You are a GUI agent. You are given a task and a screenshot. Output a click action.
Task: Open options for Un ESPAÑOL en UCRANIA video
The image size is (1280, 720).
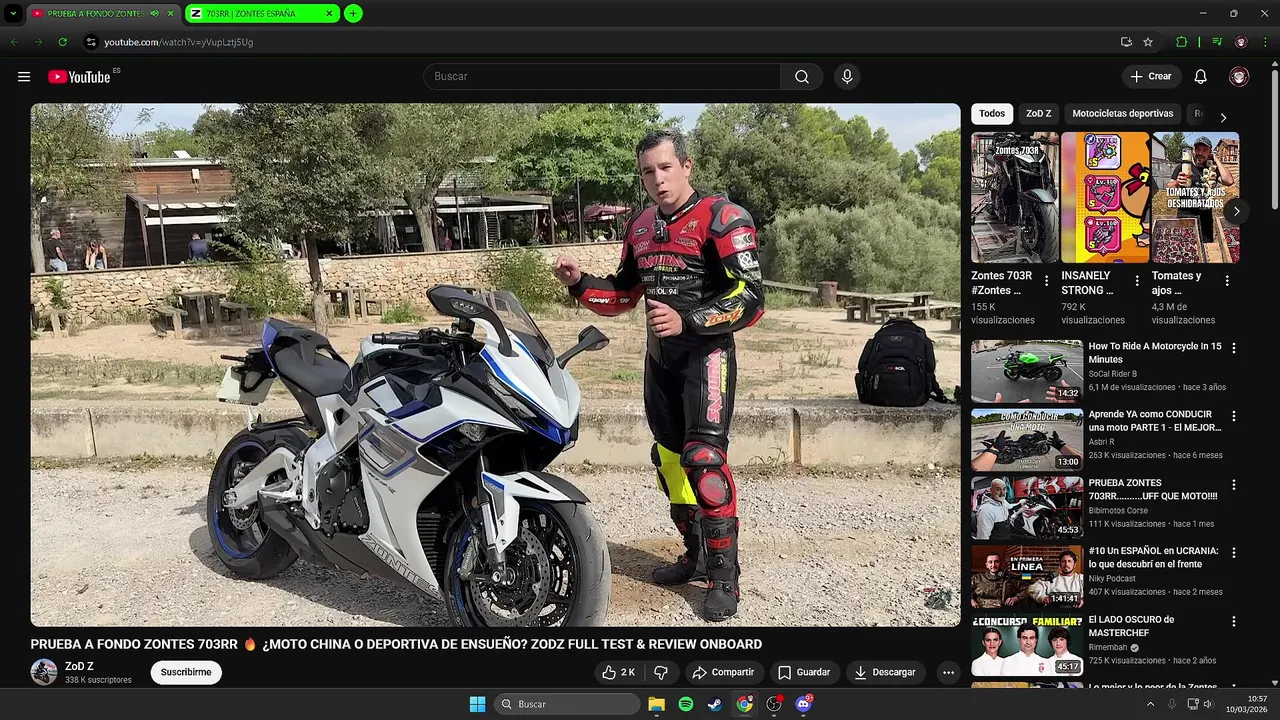[x=1233, y=552]
